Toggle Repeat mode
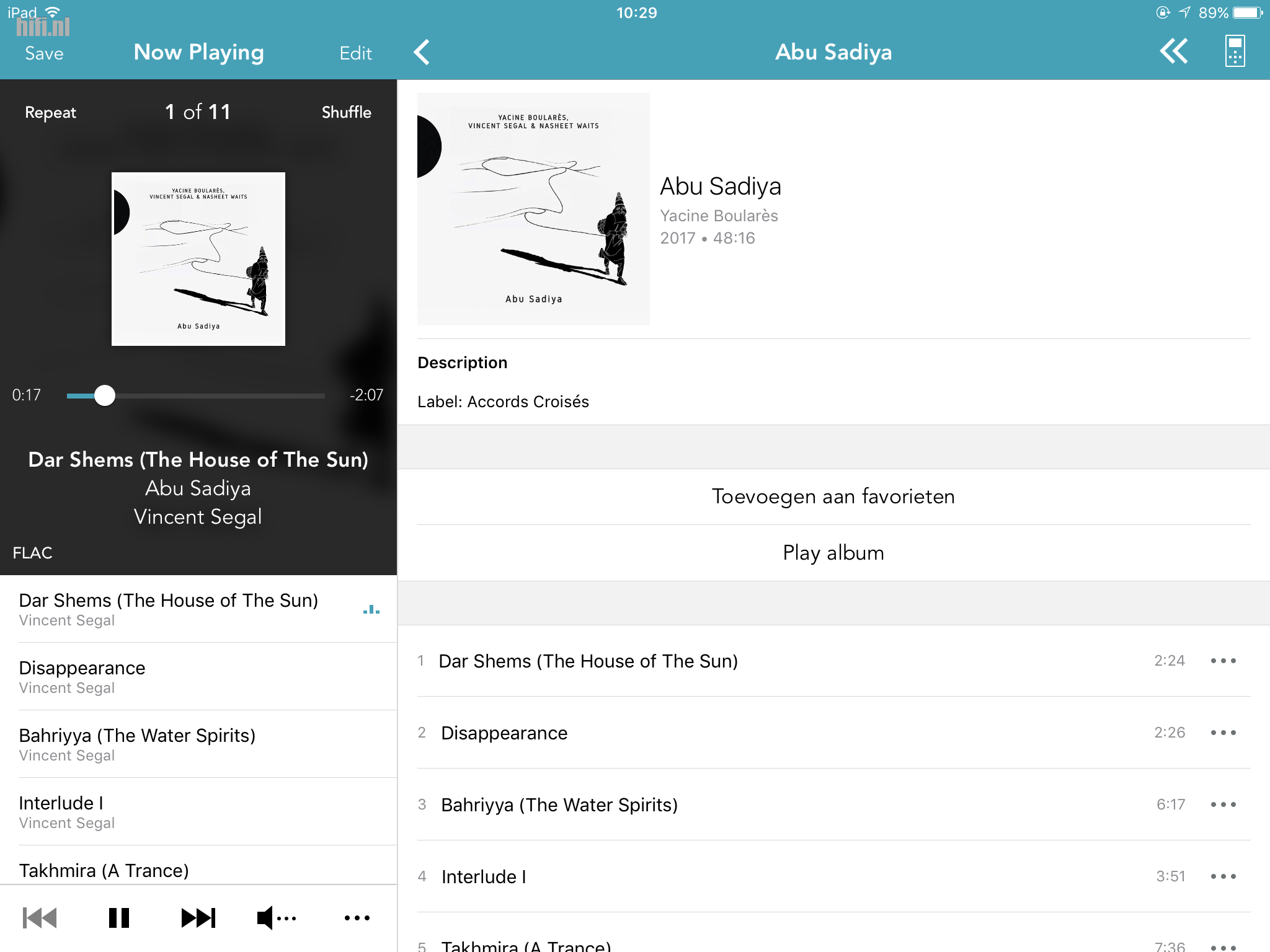The width and height of the screenshot is (1270, 952). [x=51, y=112]
